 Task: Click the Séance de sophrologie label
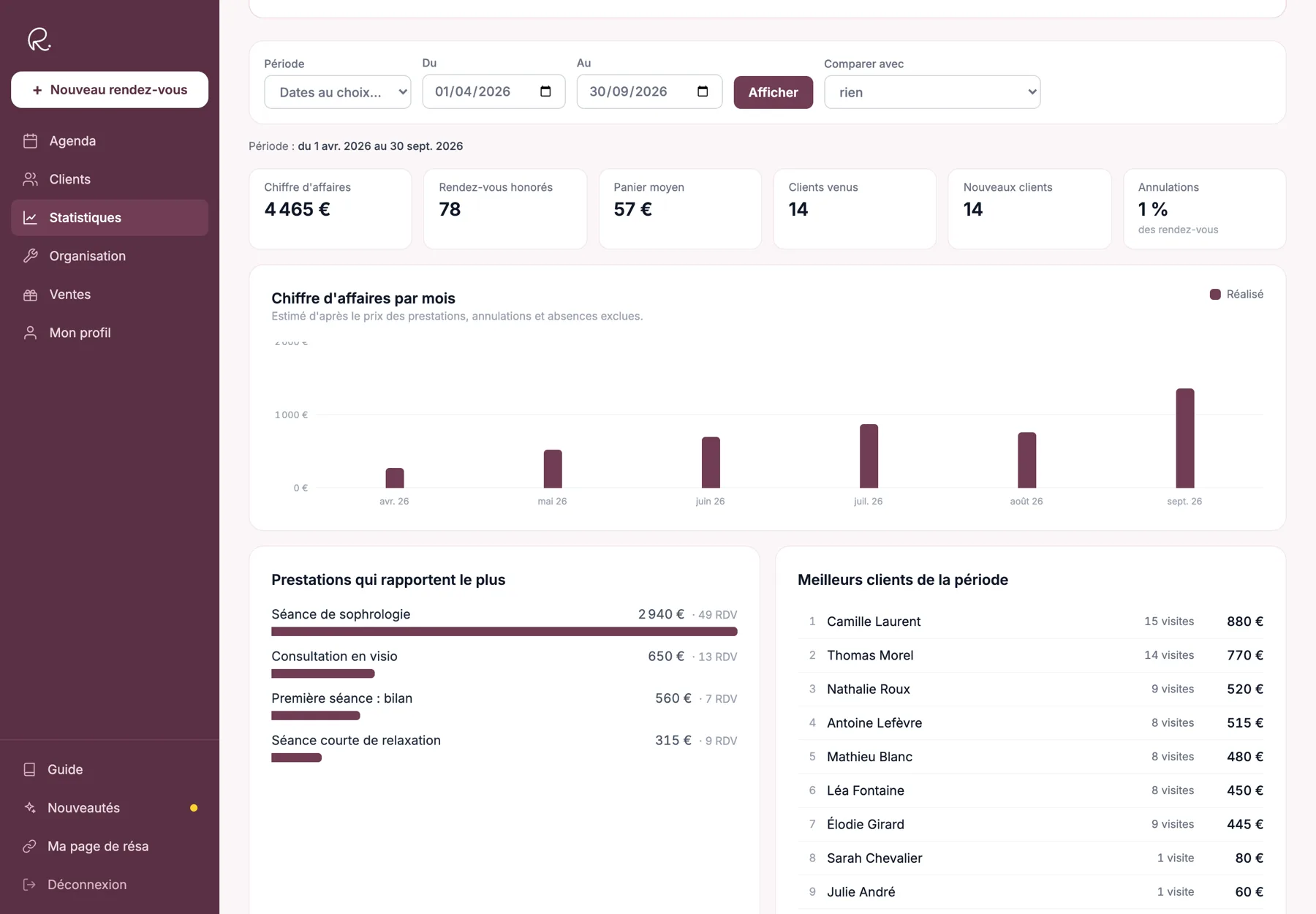point(341,614)
